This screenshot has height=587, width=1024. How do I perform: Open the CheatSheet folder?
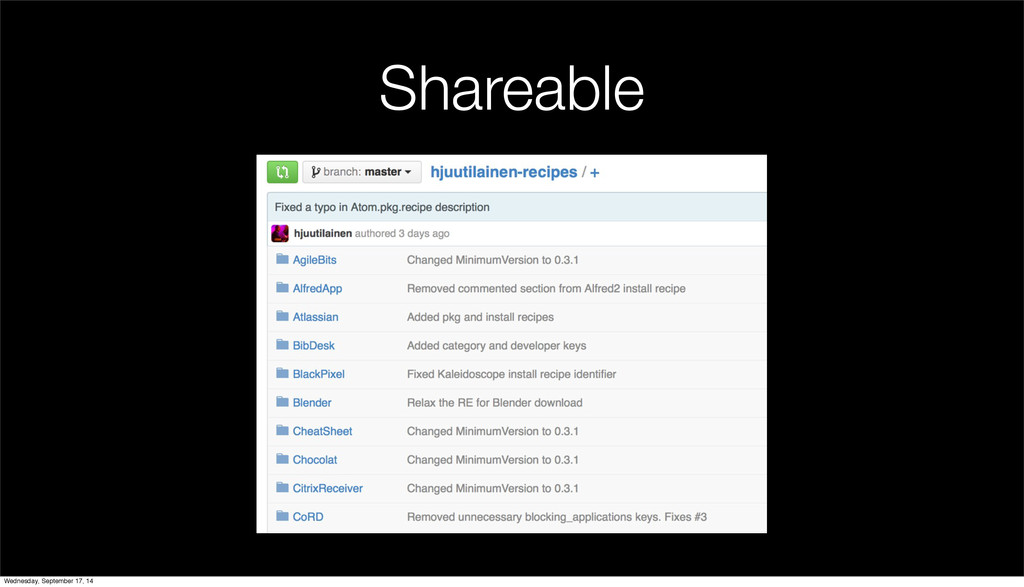point(322,431)
